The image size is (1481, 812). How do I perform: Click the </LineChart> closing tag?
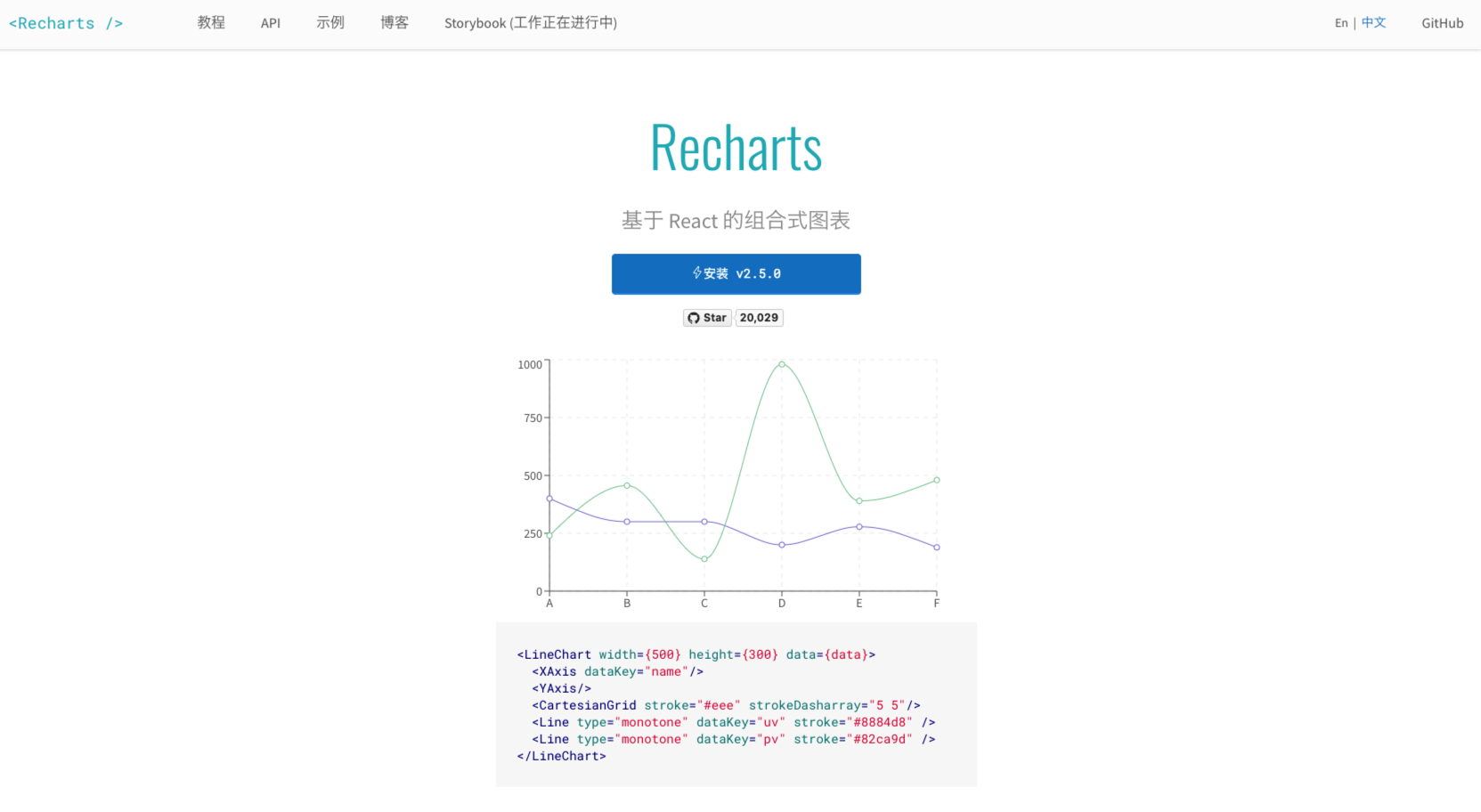coord(561,756)
